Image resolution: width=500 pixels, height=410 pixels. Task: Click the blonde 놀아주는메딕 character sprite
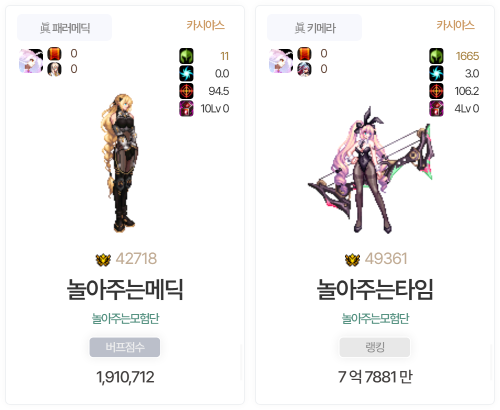point(120,163)
